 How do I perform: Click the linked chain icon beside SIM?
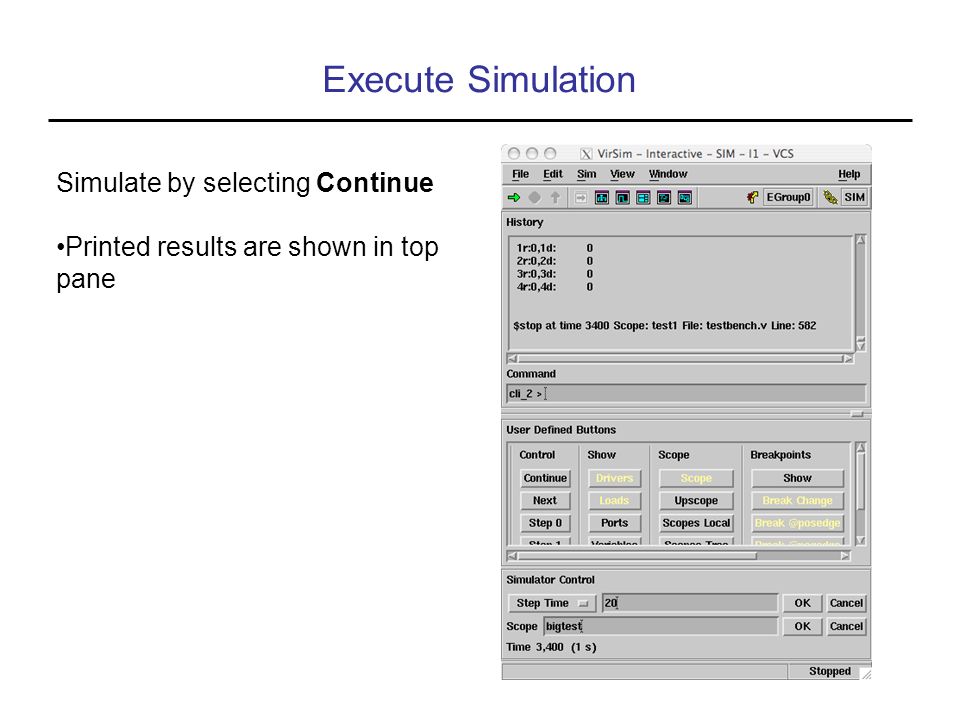click(x=830, y=197)
